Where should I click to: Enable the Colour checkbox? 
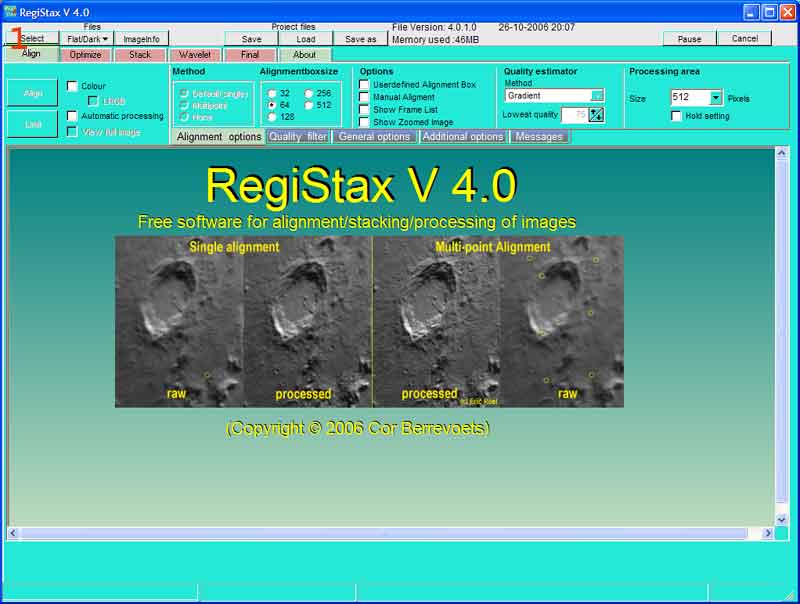72,86
